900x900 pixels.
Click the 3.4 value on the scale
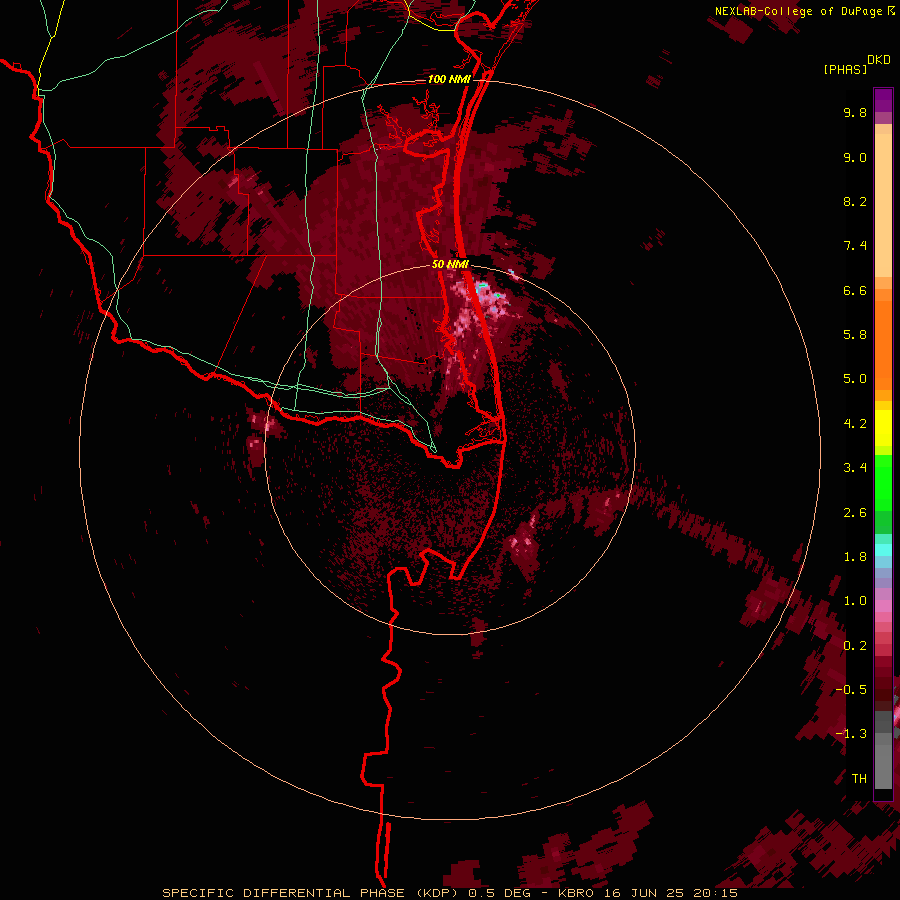(855, 468)
